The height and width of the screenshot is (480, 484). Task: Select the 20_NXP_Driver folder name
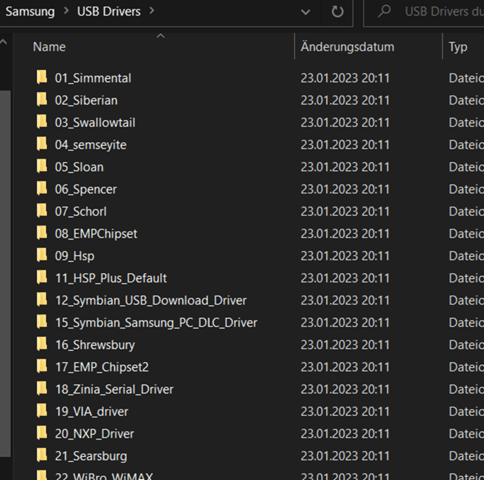pos(94,434)
